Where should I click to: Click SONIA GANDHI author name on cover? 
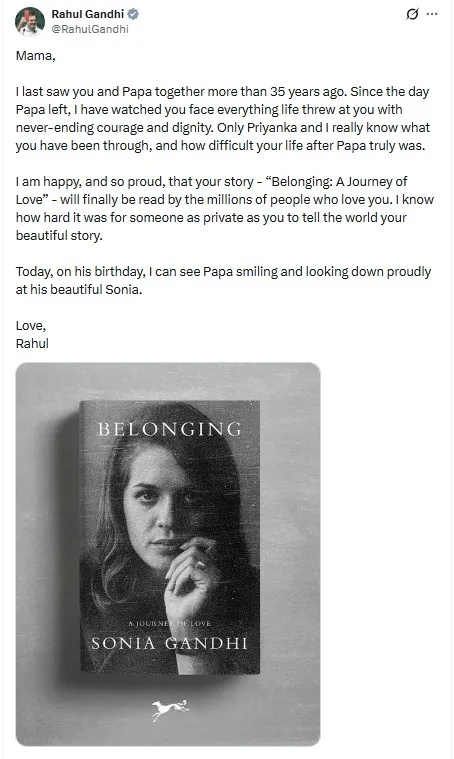(169, 643)
